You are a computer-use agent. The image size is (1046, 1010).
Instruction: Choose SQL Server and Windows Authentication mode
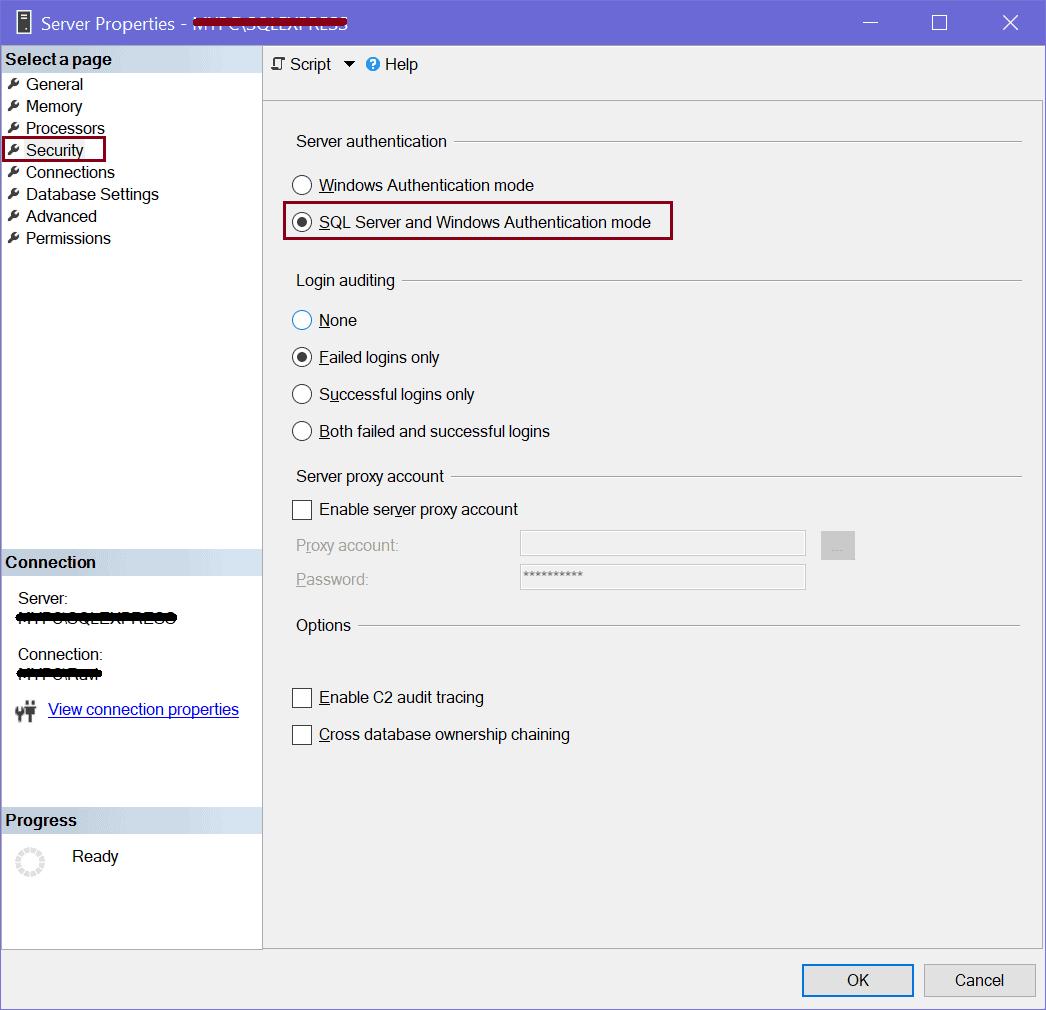[302, 222]
